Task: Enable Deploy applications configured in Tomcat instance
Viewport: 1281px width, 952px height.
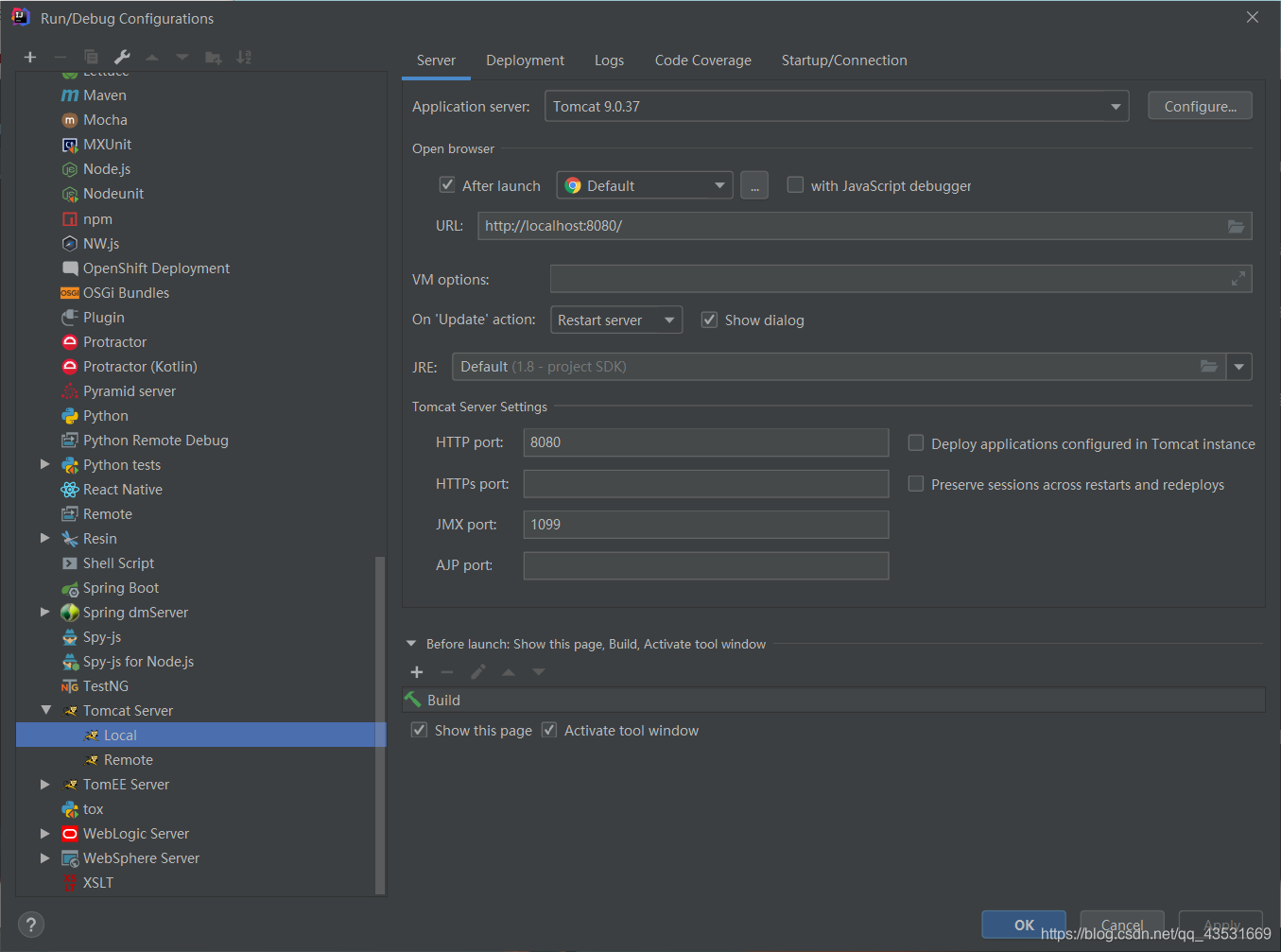Action: (916, 442)
